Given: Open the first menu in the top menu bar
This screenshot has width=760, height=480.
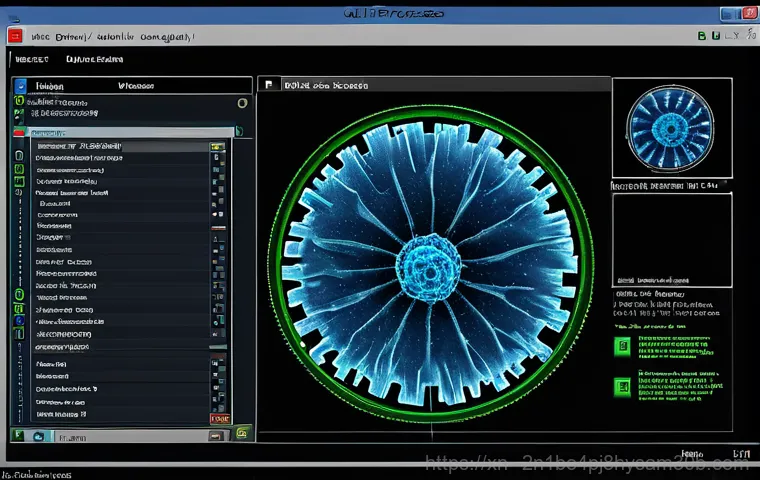Looking at the screenshot, I should (x=40, y=37).
